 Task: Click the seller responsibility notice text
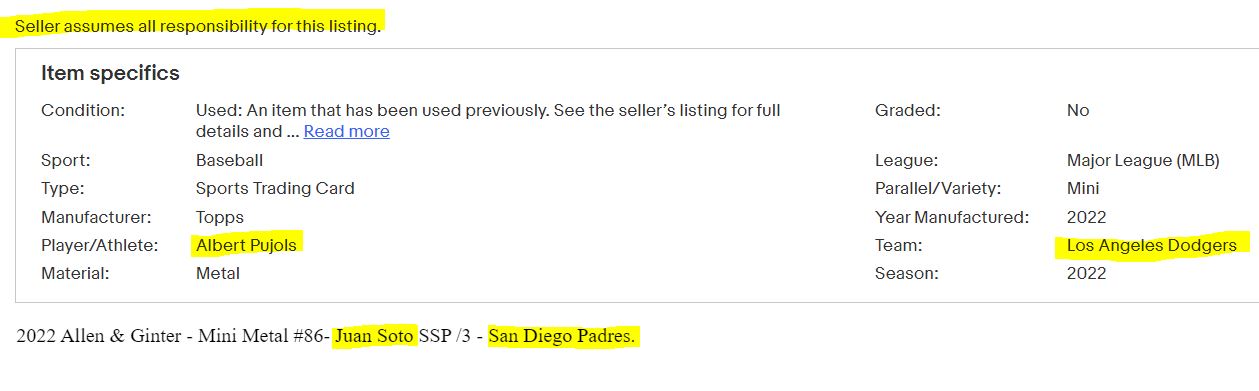click(198, 26)
